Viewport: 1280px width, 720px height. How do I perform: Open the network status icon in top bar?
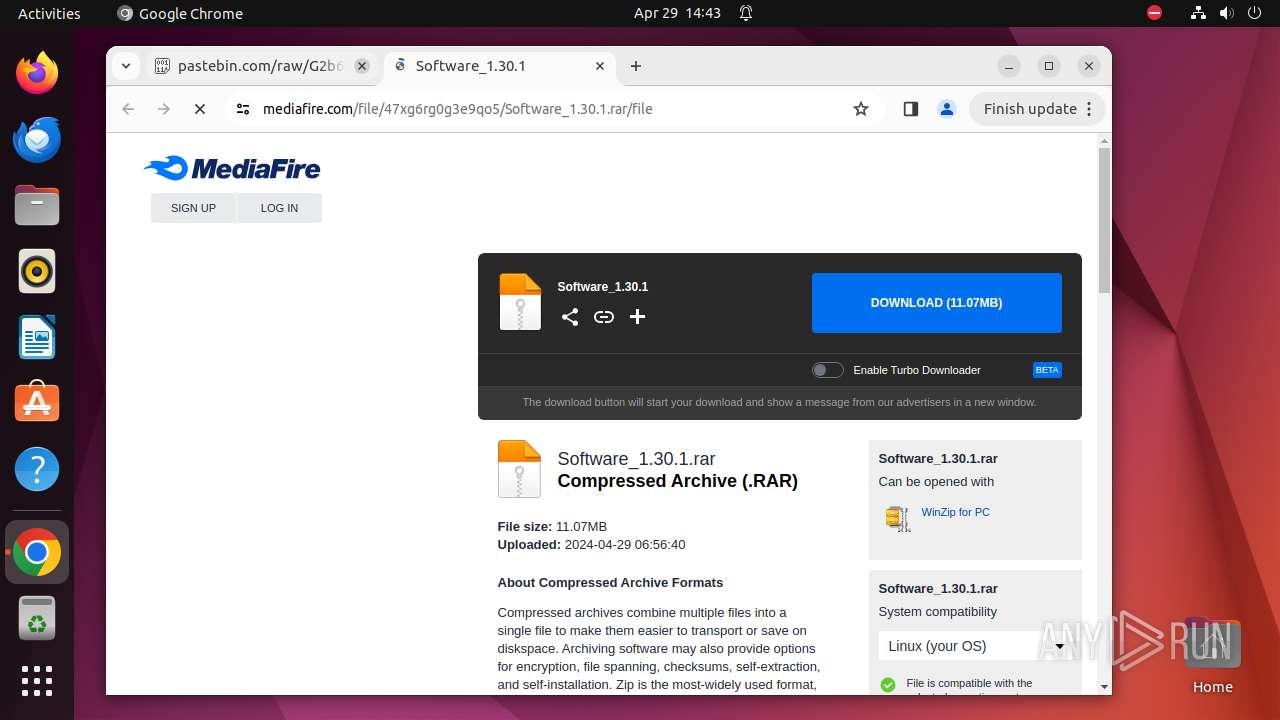pos(1198,13)
